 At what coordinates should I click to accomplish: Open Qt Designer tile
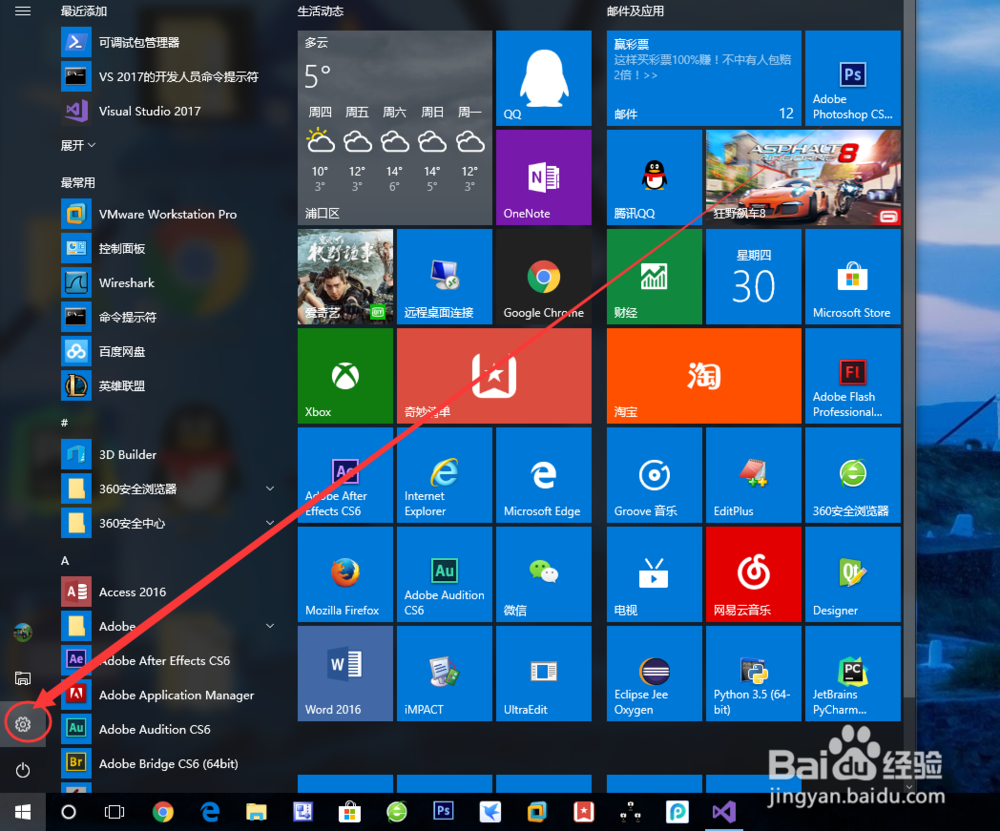pyautogui.click(x=853, y=574)
